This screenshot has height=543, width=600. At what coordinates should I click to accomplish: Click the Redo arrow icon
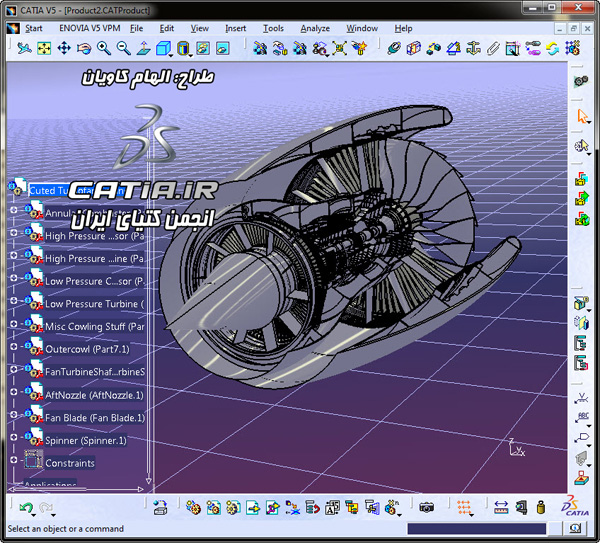click(46, 508)
